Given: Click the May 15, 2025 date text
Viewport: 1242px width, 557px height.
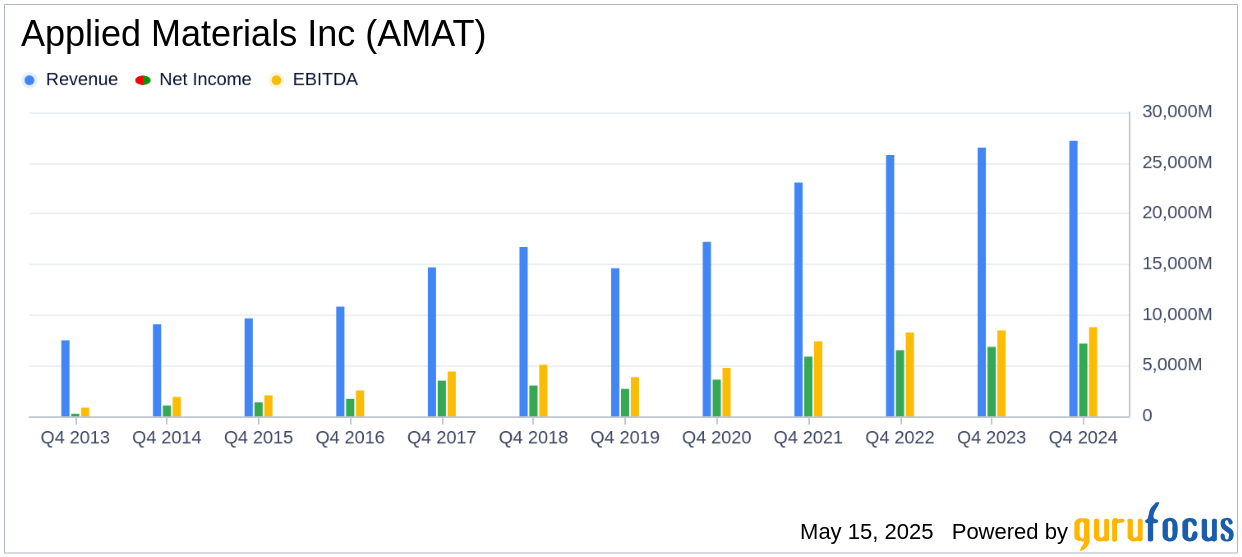Looking at the screenshot, I should click(x=867, y=532).
